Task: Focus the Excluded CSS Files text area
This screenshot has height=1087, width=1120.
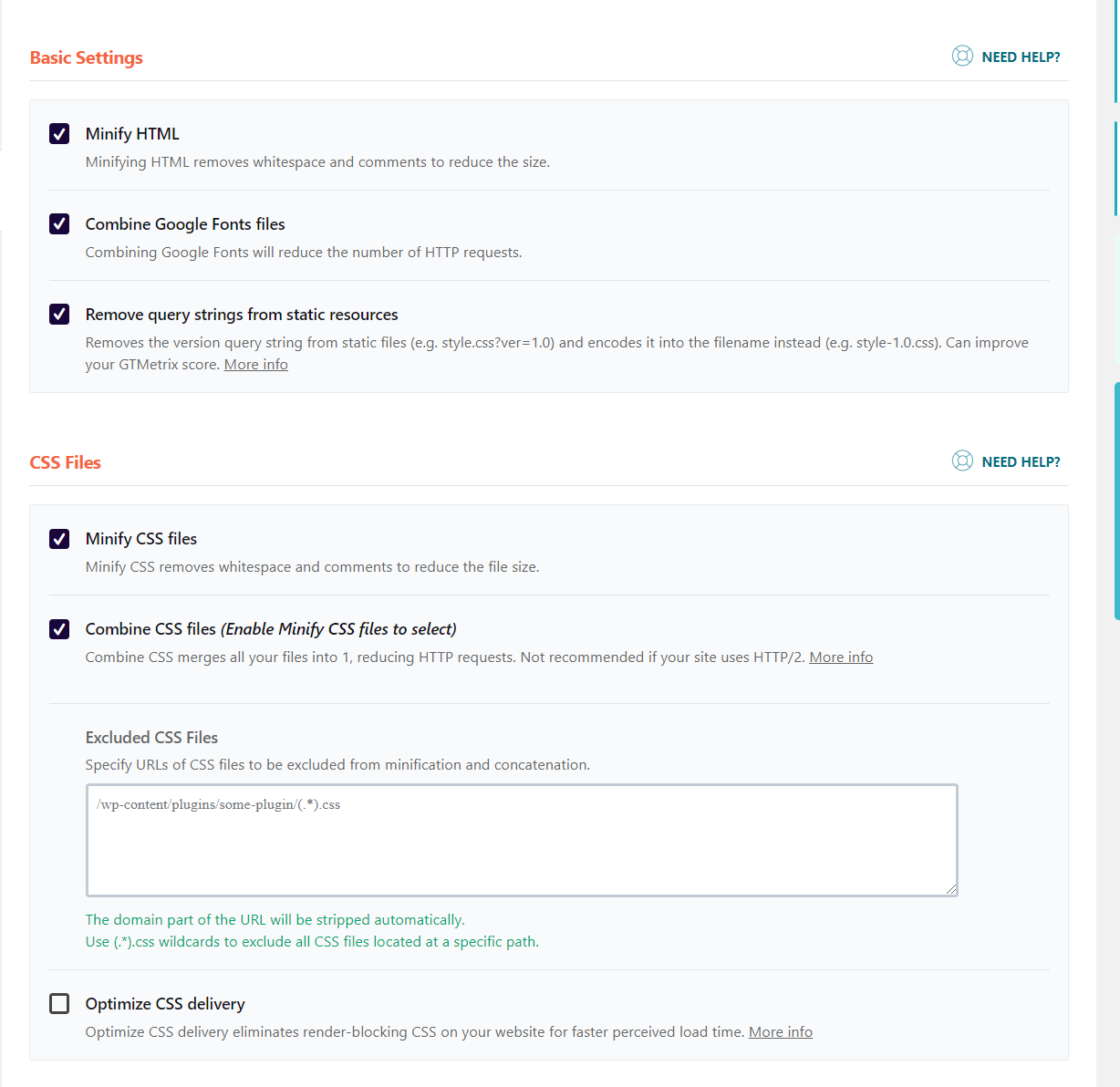Action: (x=522, y=840)
